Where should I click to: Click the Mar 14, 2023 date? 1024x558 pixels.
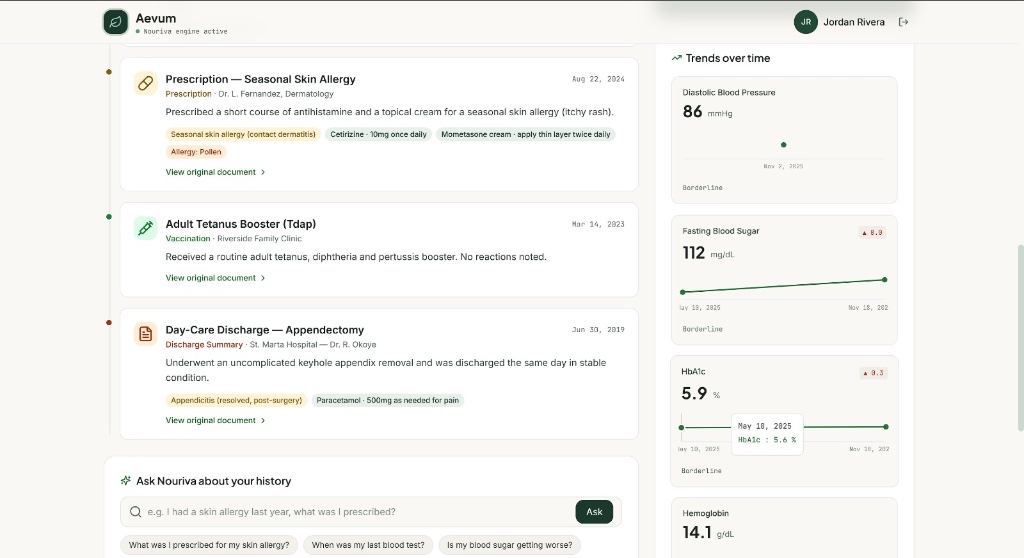tap(598, 224)
